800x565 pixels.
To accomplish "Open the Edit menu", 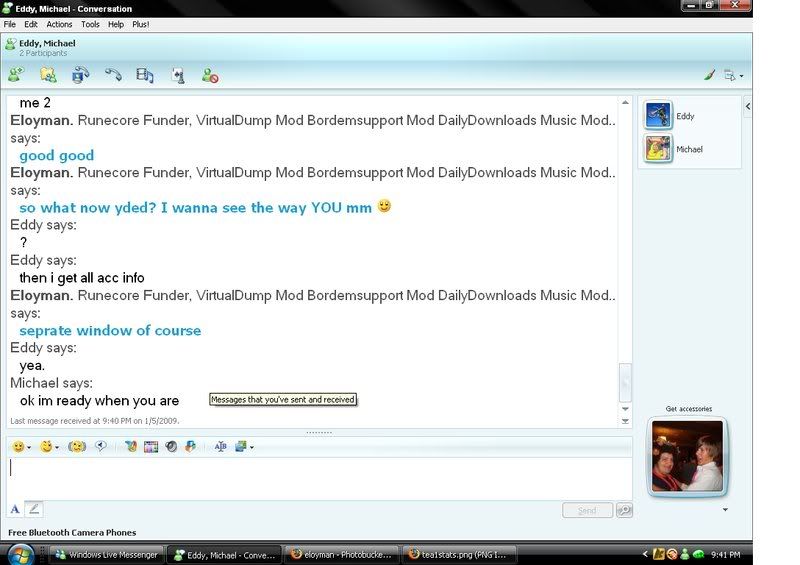I will coord(31,24).
